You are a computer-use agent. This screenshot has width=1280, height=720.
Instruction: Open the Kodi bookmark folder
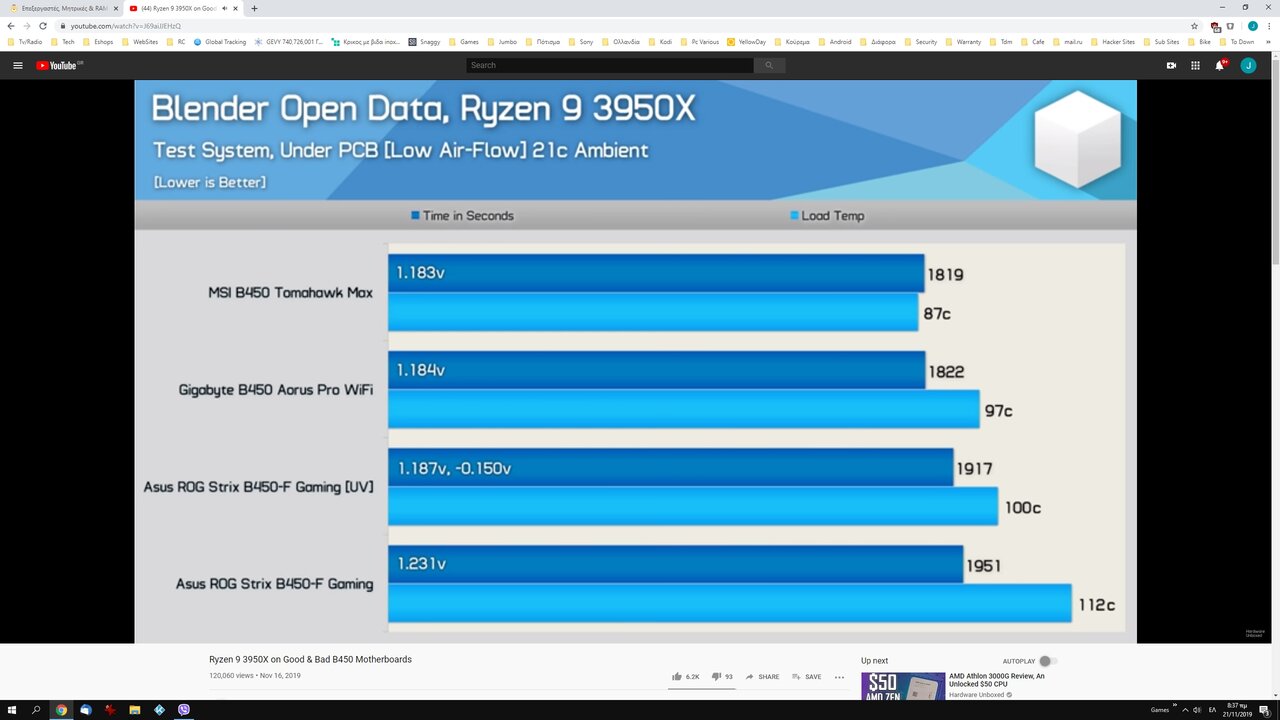[660, 42]
